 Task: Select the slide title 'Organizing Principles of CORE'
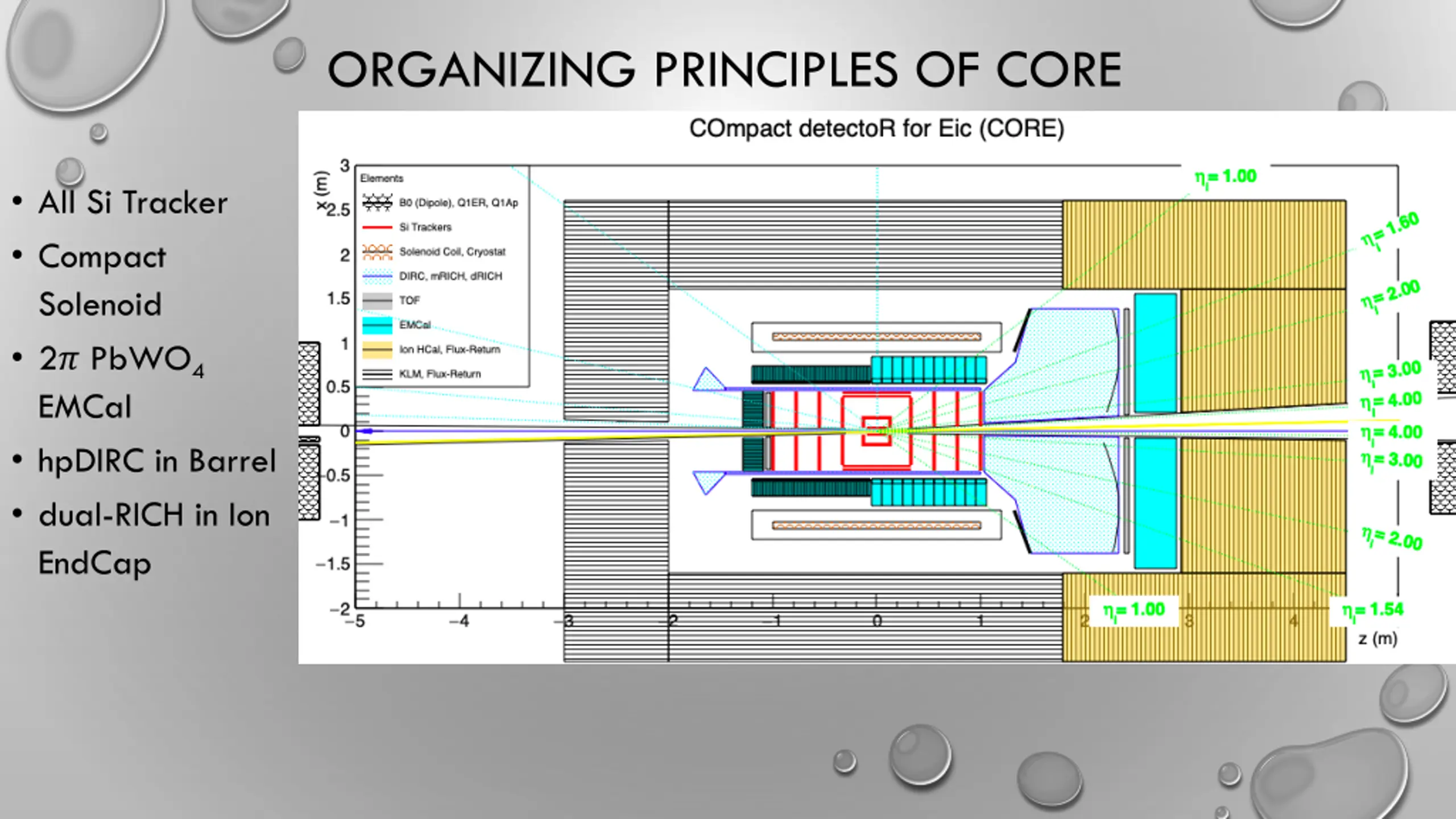coord(723,70)
